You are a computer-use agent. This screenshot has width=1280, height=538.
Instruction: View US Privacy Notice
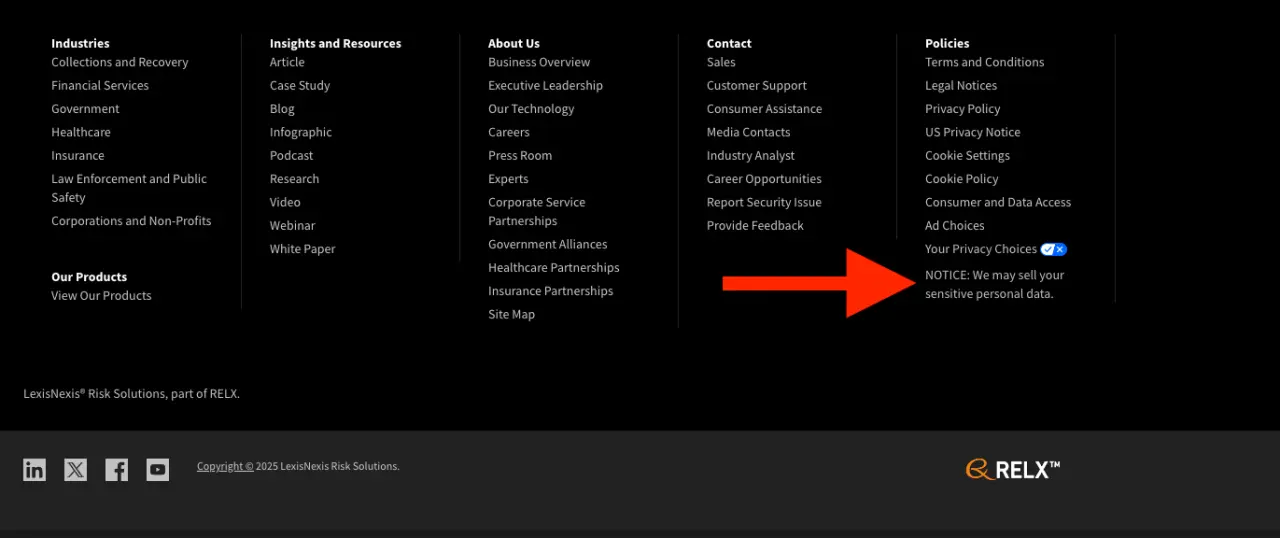972,132
